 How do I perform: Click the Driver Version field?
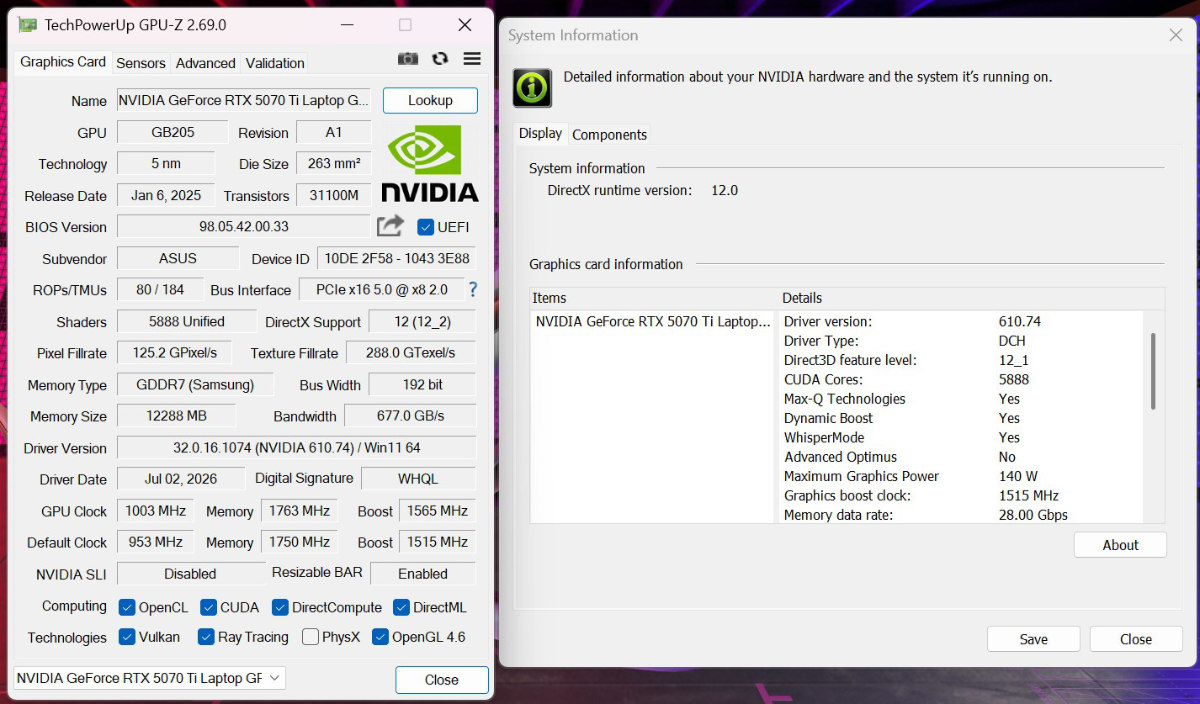[296, 448]
